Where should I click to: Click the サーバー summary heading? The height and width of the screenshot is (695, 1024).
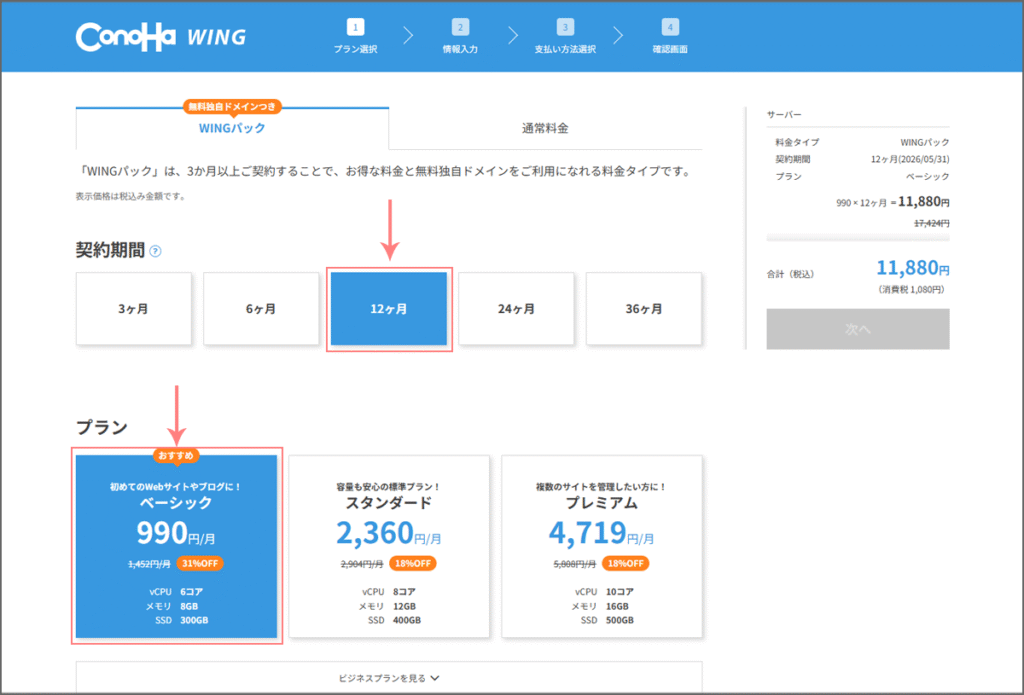tap(784, 114)
